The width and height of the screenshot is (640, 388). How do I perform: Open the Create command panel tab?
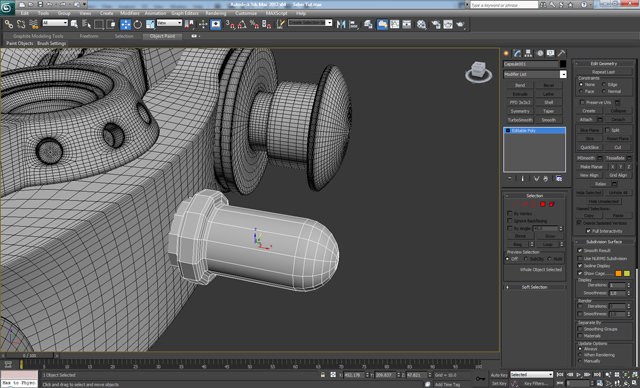pyautogui.click(x=507, y=53)
